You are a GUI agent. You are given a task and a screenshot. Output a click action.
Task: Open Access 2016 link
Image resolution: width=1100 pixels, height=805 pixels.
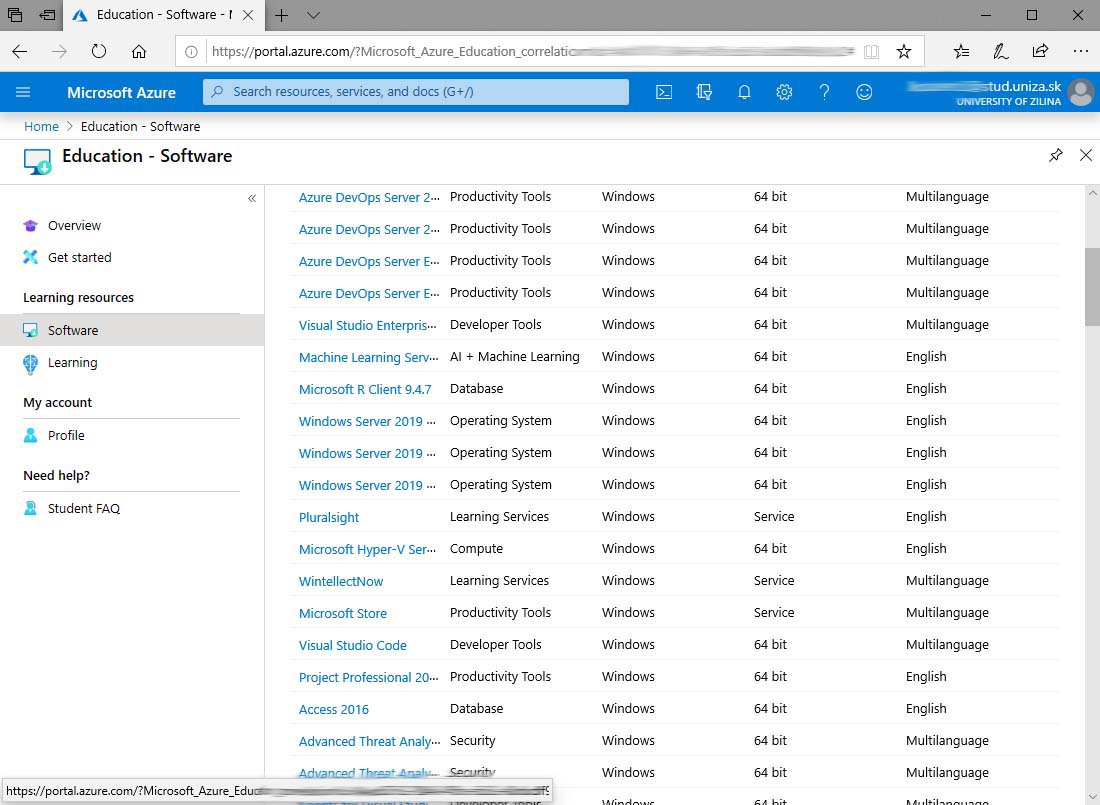(333, 710)
